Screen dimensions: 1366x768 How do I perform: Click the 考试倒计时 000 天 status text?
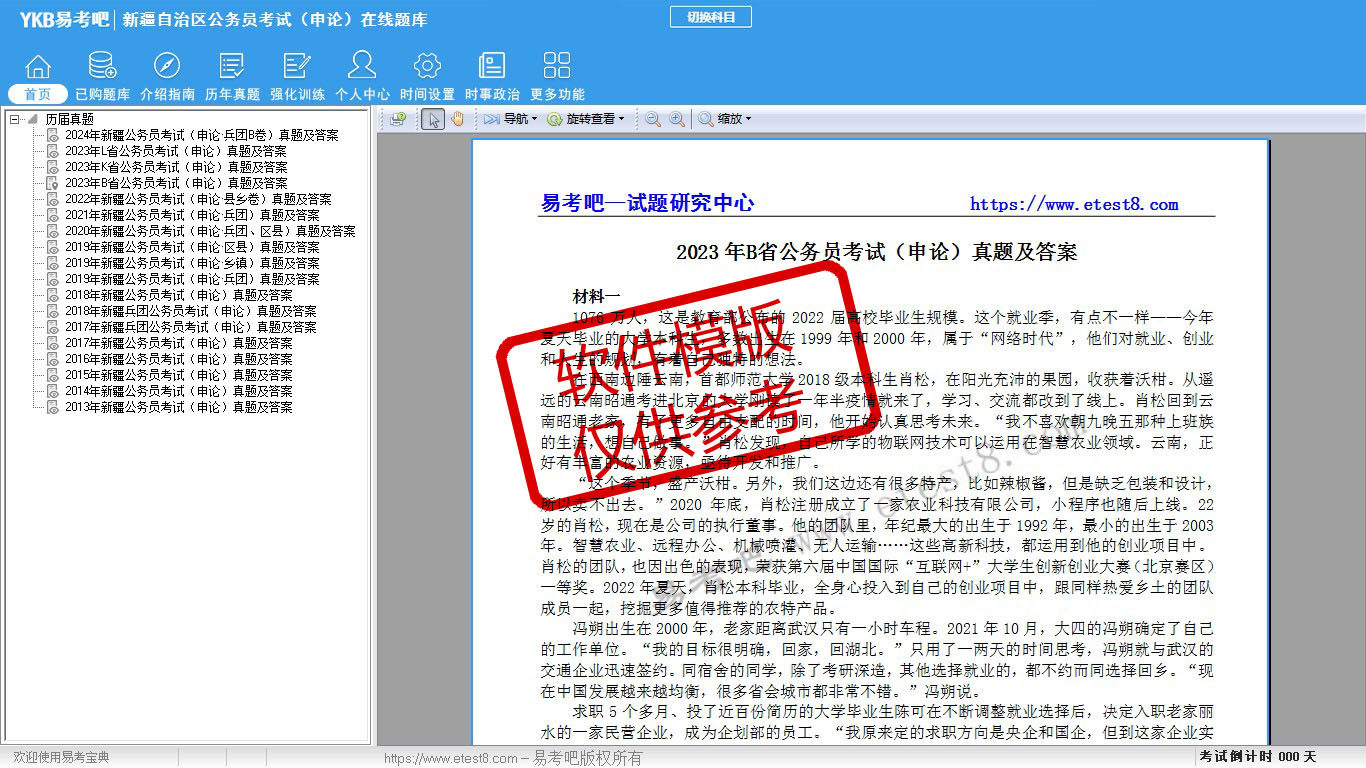point(1258,757)
